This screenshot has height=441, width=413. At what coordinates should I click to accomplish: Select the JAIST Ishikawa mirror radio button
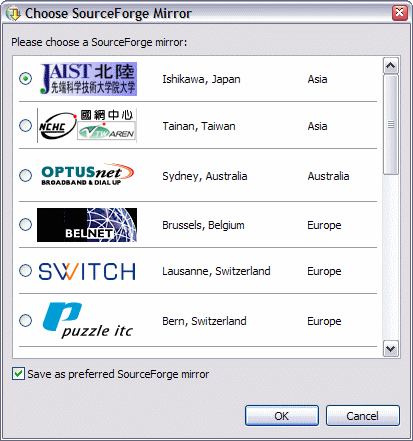pyautogui.click(x=25, y=79)
